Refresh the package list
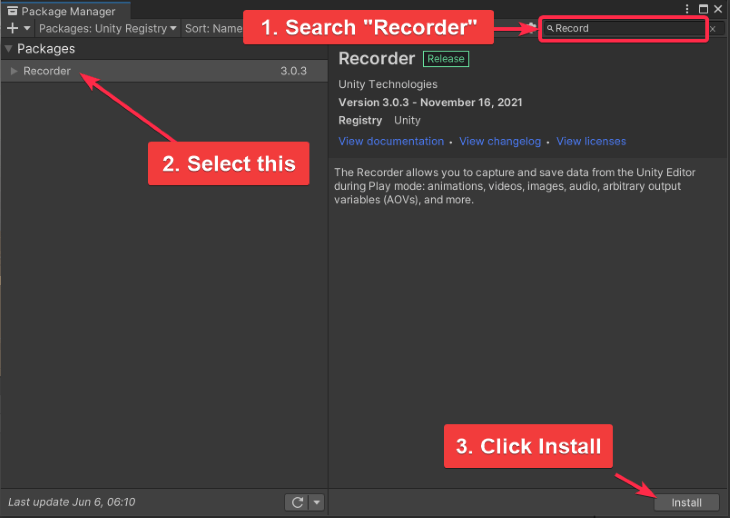This screenshot has width=730, height=518. pyautogui.click(x=296, y=502)
